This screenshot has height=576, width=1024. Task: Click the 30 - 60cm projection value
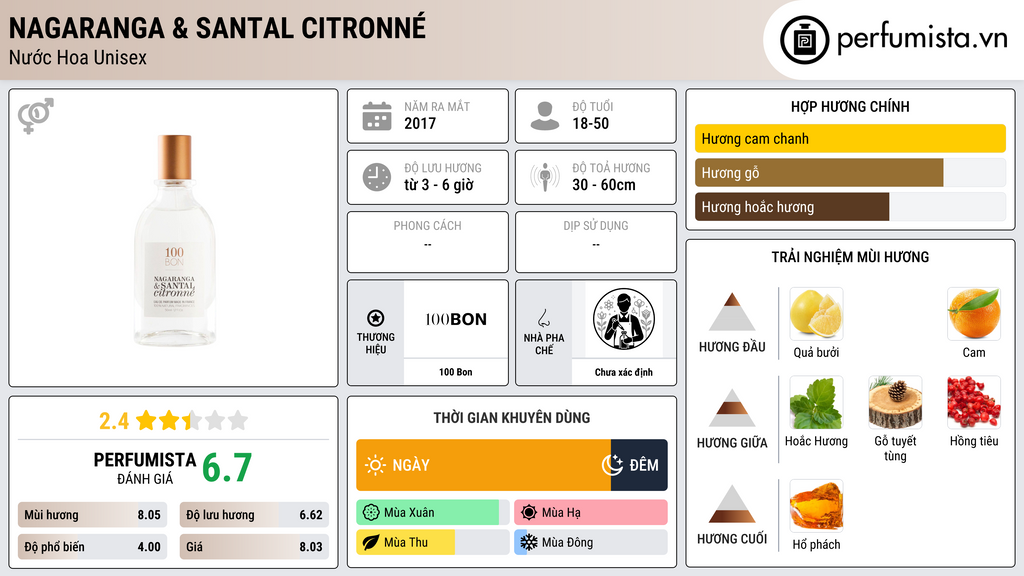click(x=604, y=185)
